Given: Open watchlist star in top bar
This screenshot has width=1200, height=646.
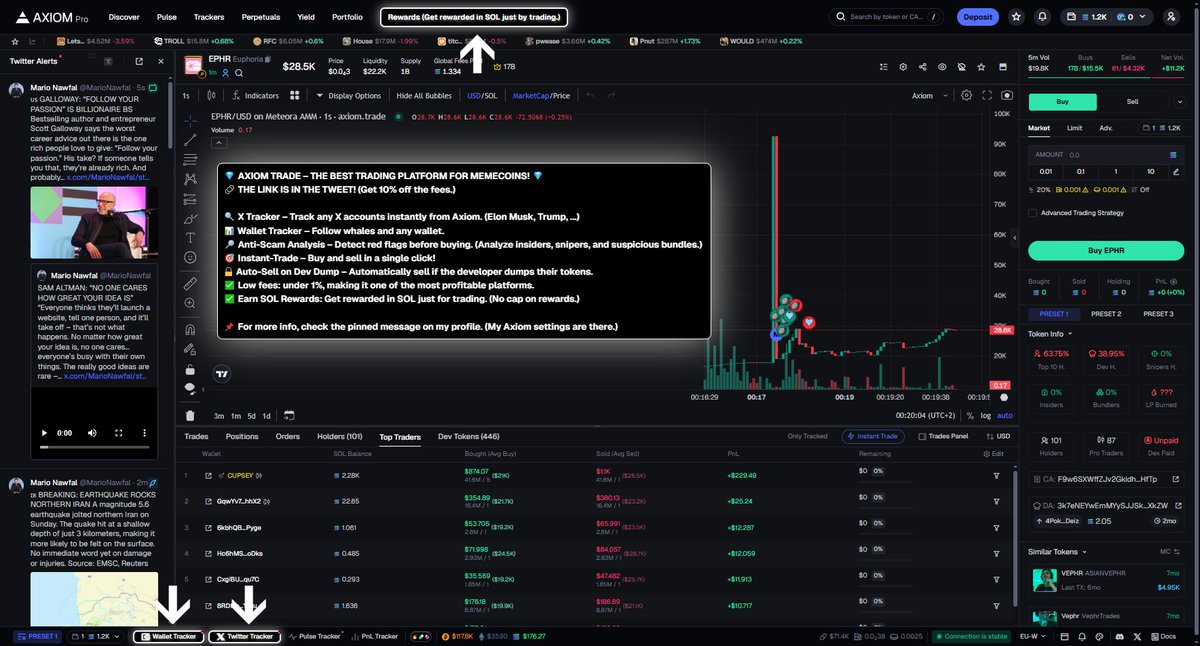Looking at the screenshot, I should pos(1016,17).
